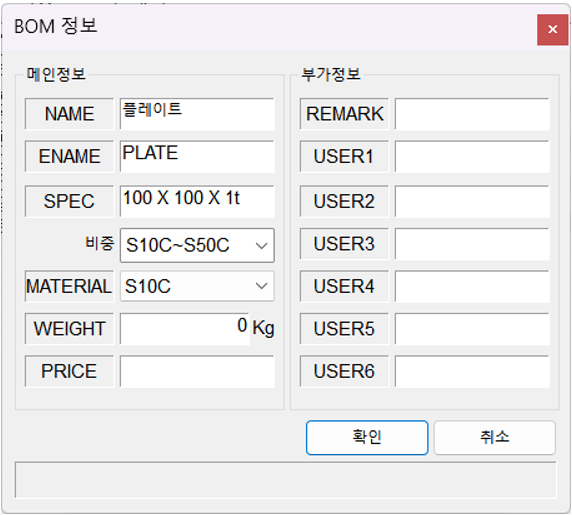
Task: Click the WEIGHT label button
Action: coord(69,329)
